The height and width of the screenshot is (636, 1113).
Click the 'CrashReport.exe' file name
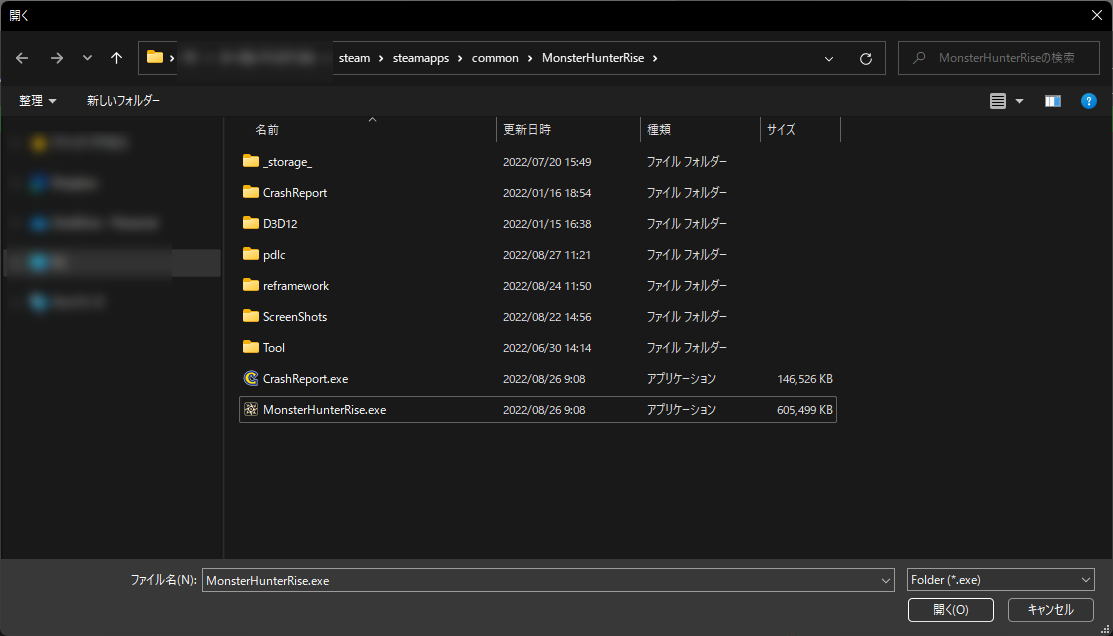[305, 379]
